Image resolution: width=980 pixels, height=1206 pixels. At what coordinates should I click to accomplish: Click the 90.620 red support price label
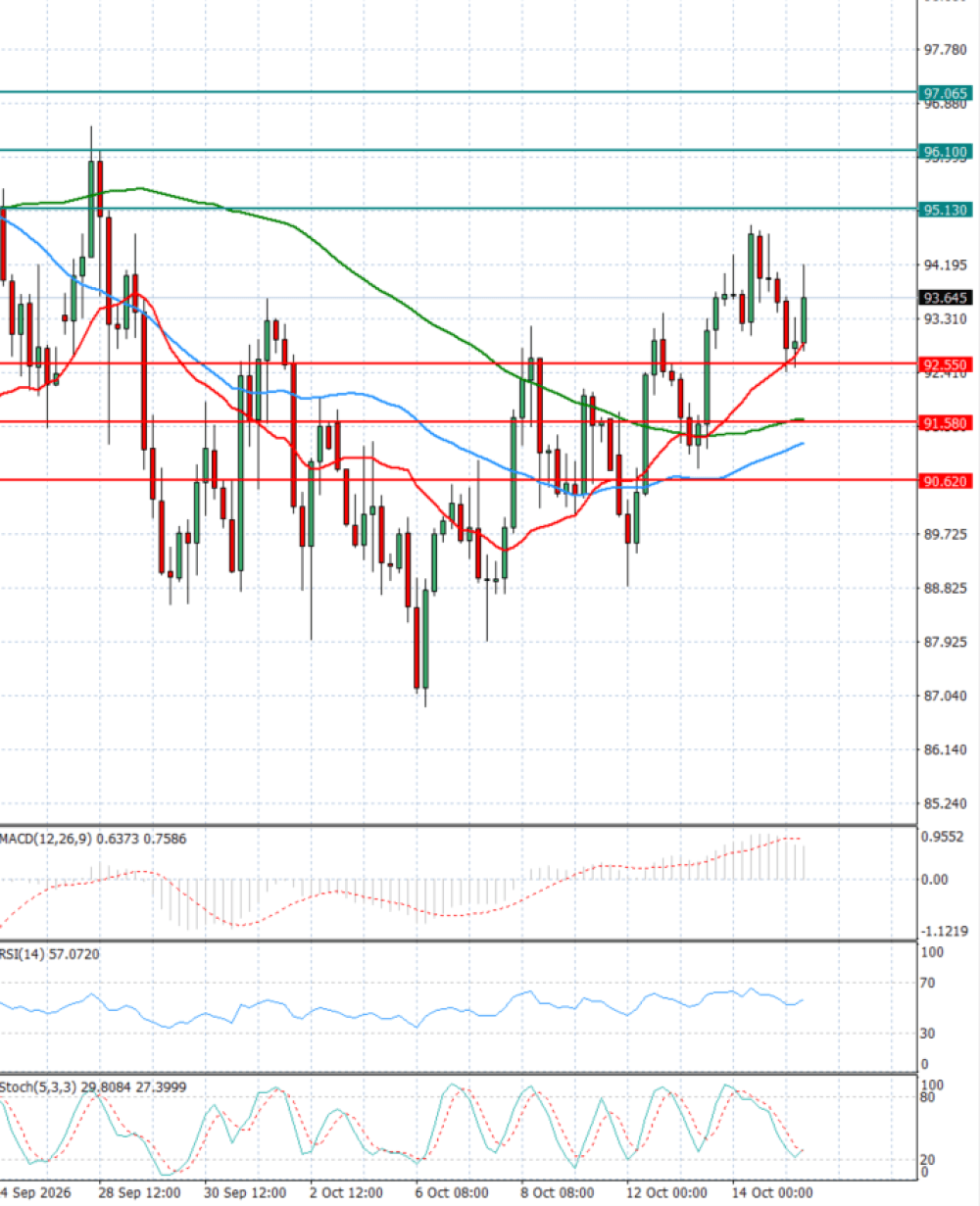click(946, 481)
